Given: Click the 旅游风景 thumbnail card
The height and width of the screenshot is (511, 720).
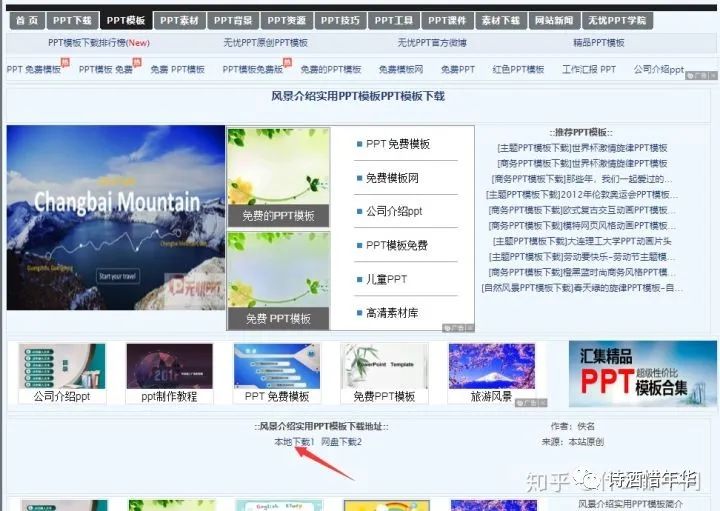Looking at the screenshot, I should [492, 374].
